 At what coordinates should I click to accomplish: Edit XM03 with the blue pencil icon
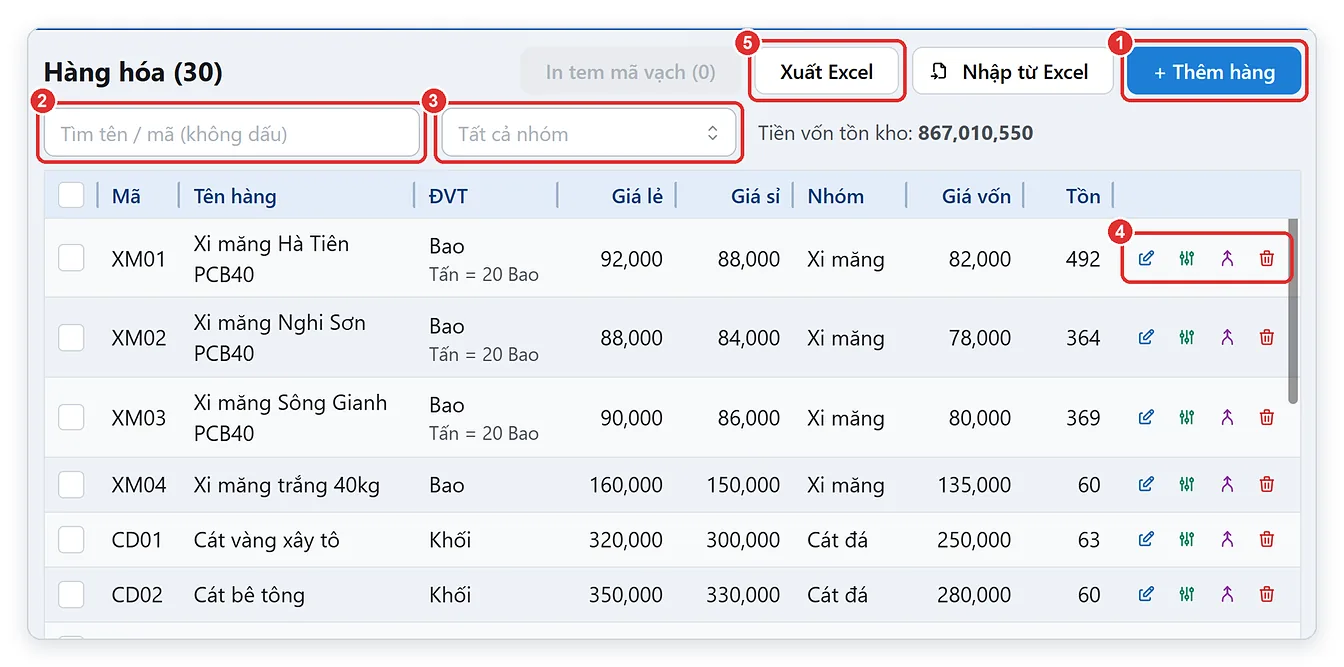click(x=1146, y=417)
